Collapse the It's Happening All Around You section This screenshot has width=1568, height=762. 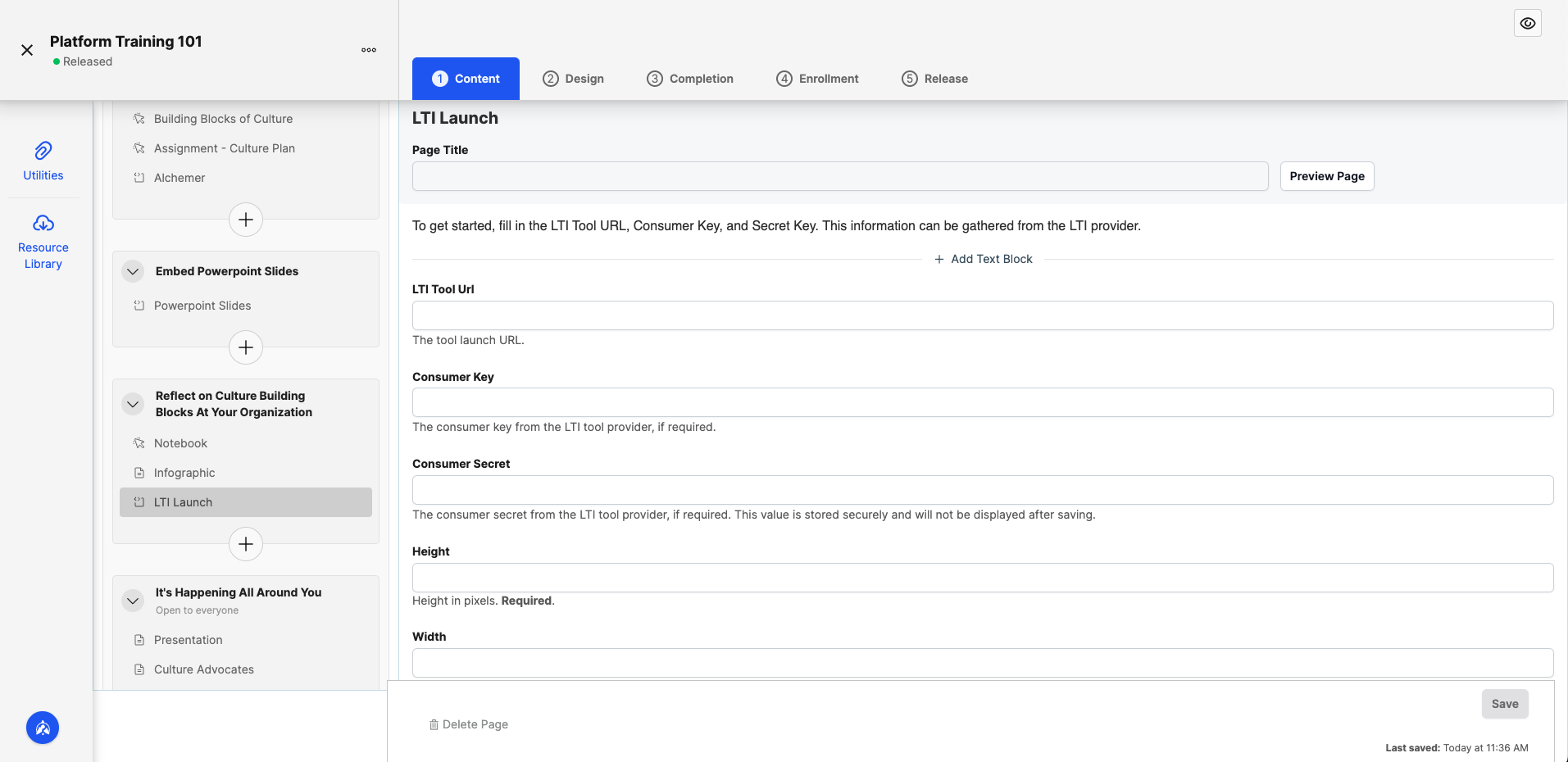[x=133, y=601]
